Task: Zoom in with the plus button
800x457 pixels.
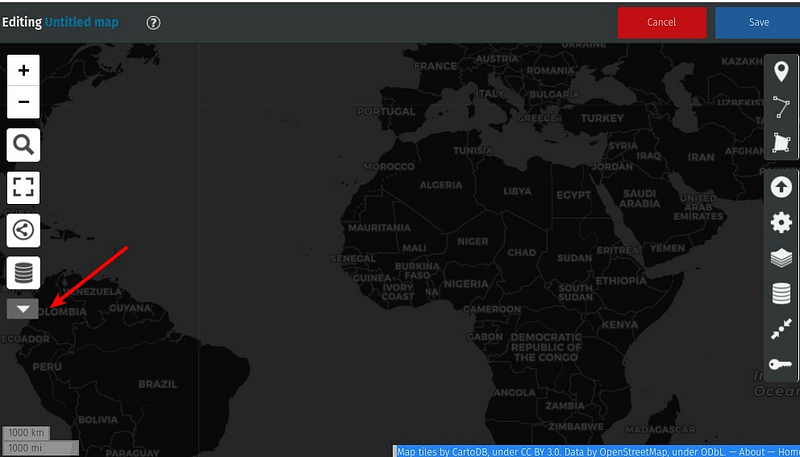Action: (x=23, y=70)
